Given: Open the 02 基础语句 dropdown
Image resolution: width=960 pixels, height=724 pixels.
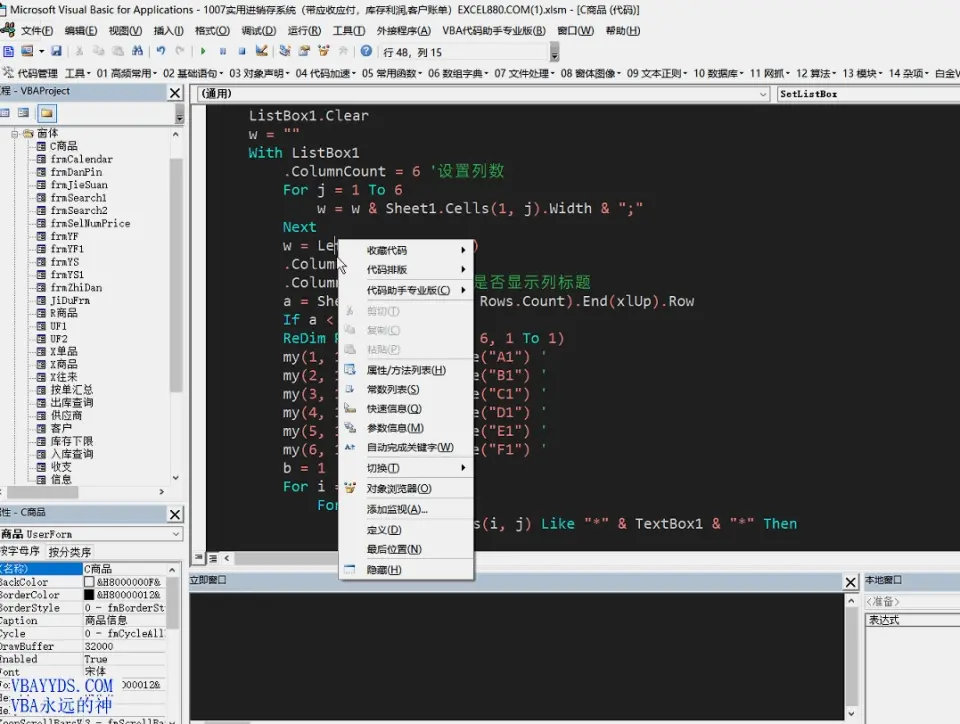Looking at the screenshot, I should click(193, 73).
